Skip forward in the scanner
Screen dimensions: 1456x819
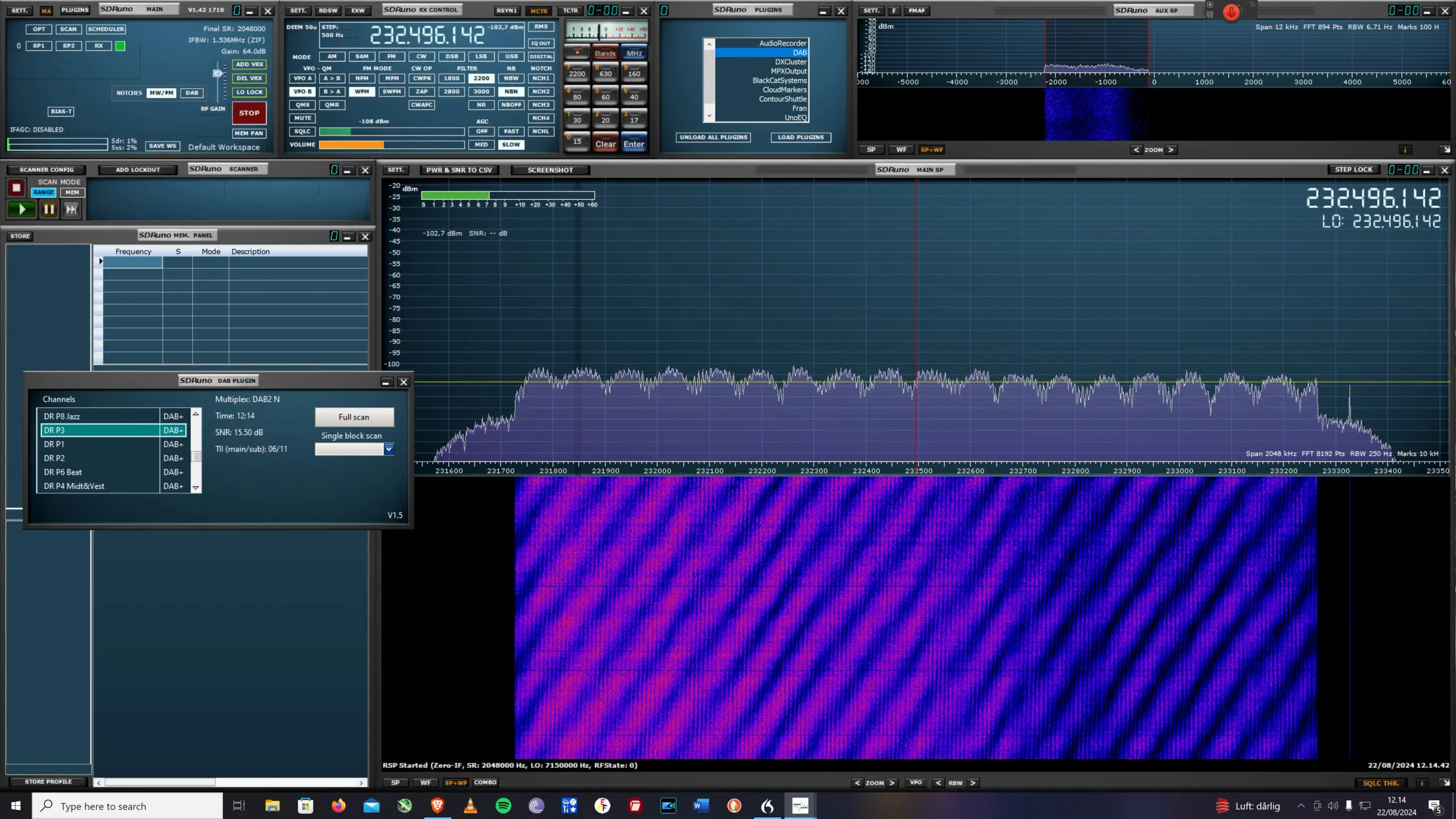[71, 209]
